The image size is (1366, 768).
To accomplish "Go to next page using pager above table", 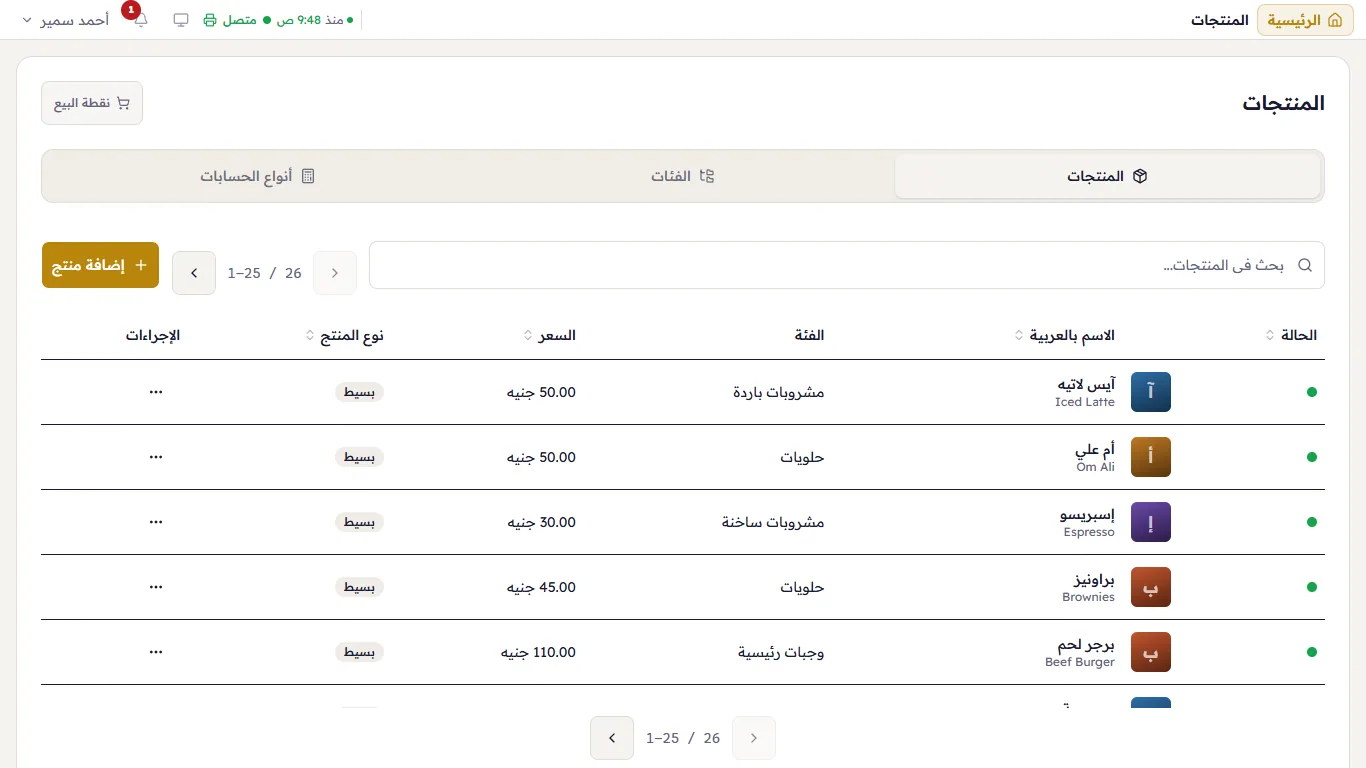I will point(194,273).
